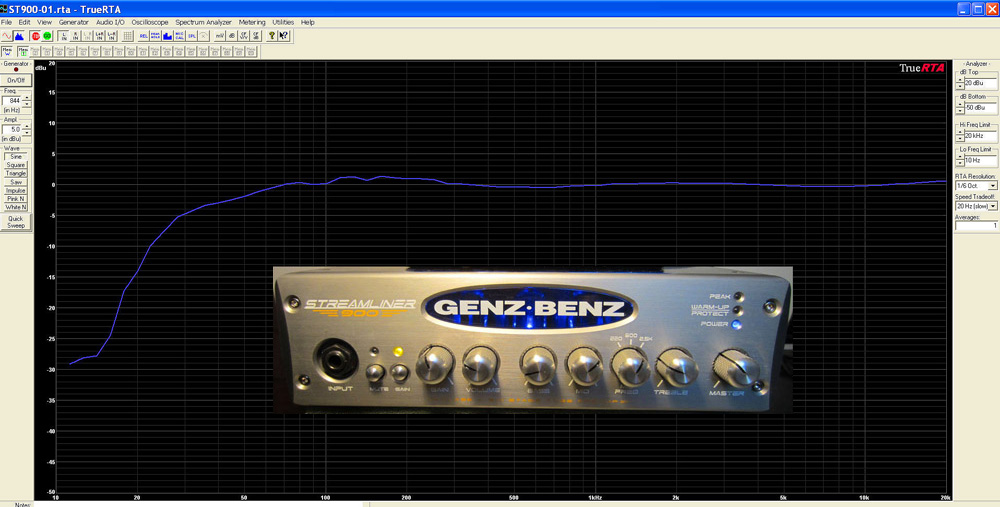This screenshot has width=1000, height=507.
Task: Select the Impulse waveform
Action: point(16,190)
